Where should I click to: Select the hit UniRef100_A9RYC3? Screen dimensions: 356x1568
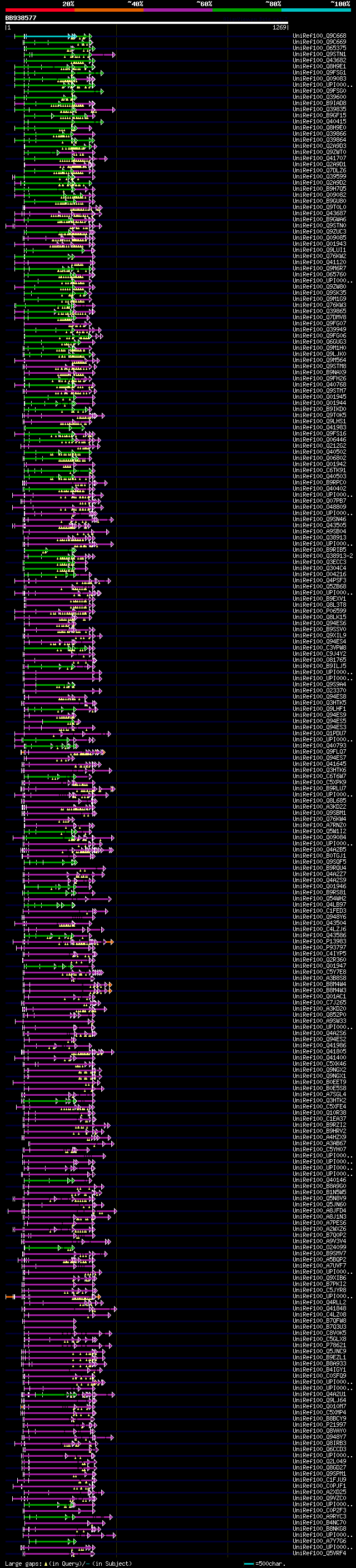click(x=319, y=1516)
